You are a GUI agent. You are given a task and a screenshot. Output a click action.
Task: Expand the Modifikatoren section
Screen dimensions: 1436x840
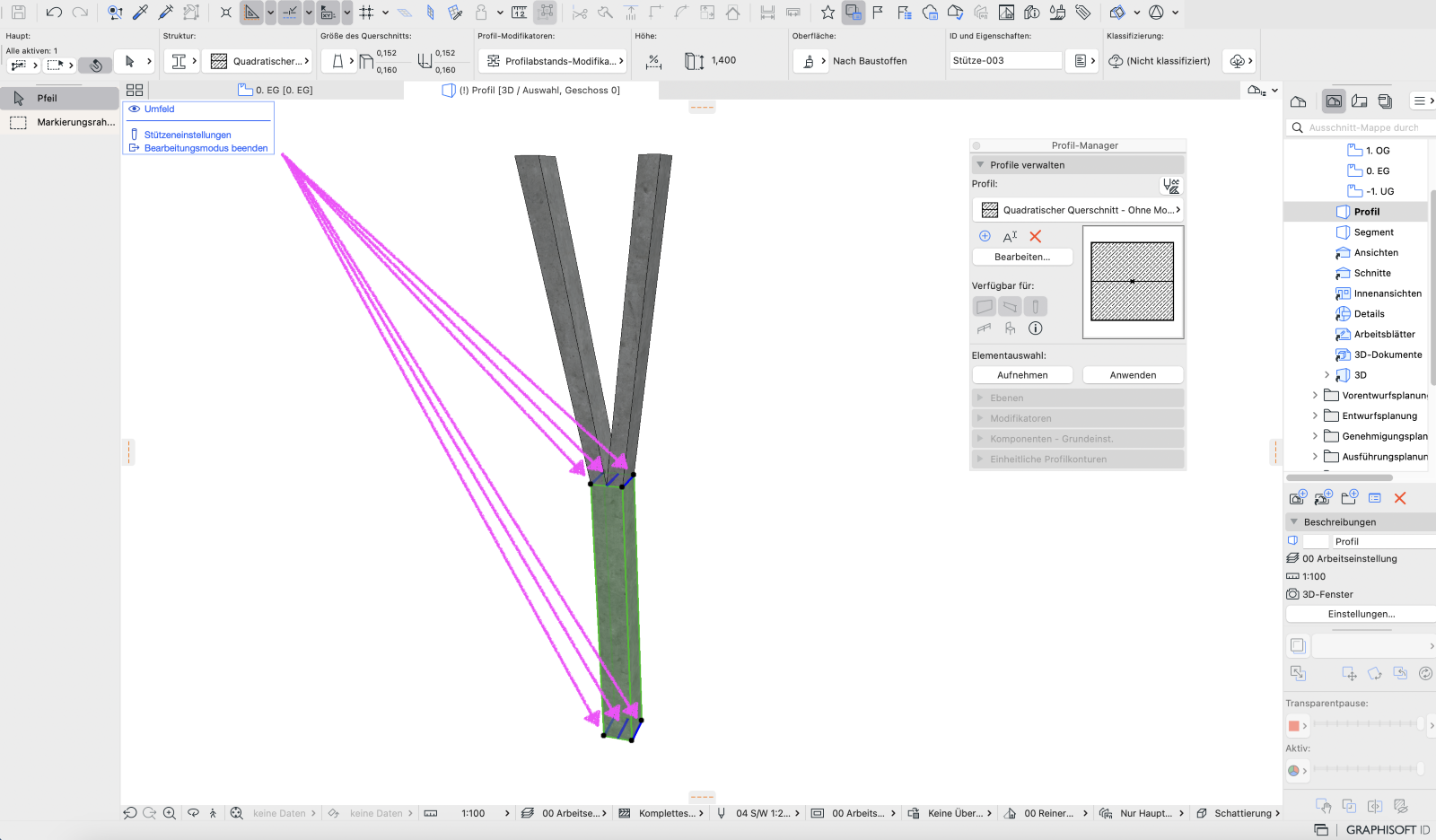point(1078,418)
